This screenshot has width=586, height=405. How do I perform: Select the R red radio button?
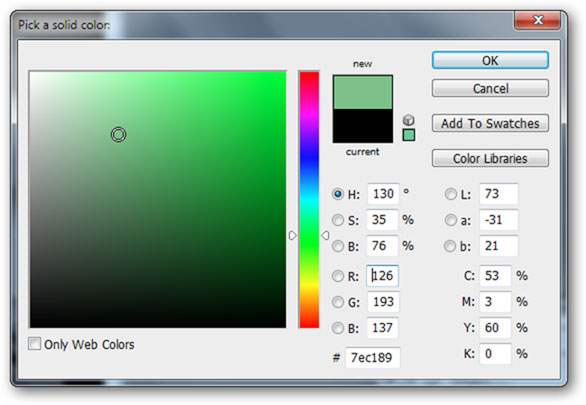tap(338, 276)
